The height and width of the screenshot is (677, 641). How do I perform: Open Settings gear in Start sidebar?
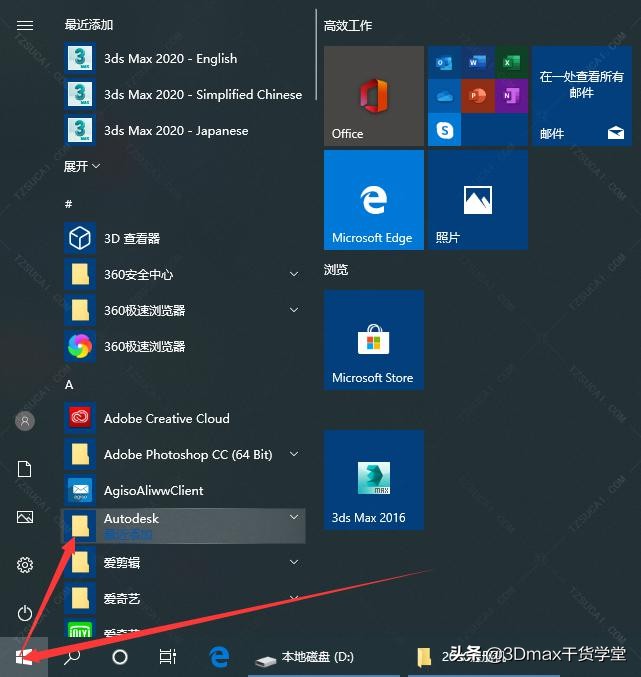coord(25,565)
